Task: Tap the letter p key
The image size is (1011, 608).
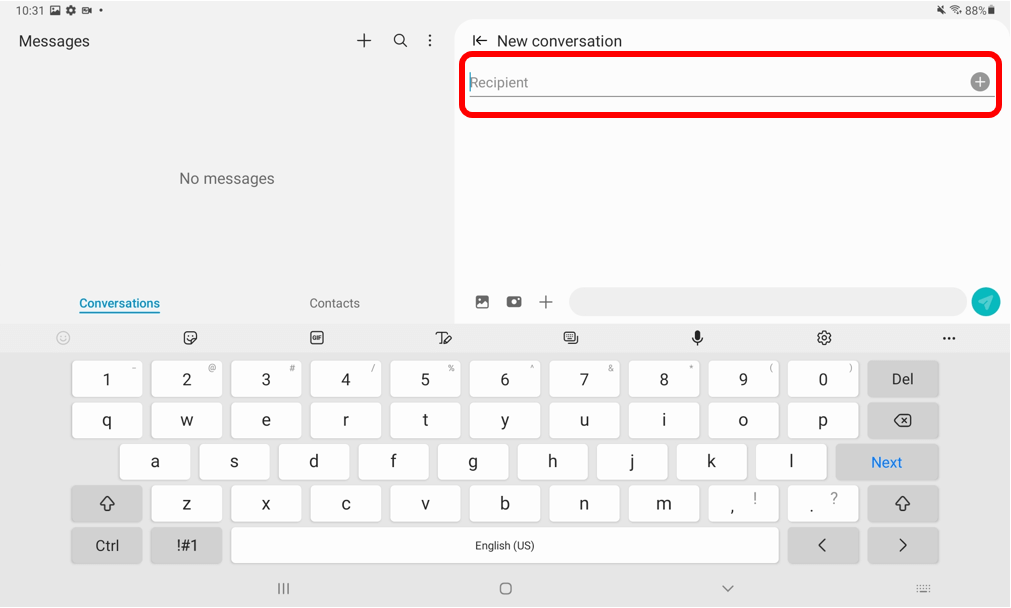Action: pyautogui.click(x=823, y=420)
